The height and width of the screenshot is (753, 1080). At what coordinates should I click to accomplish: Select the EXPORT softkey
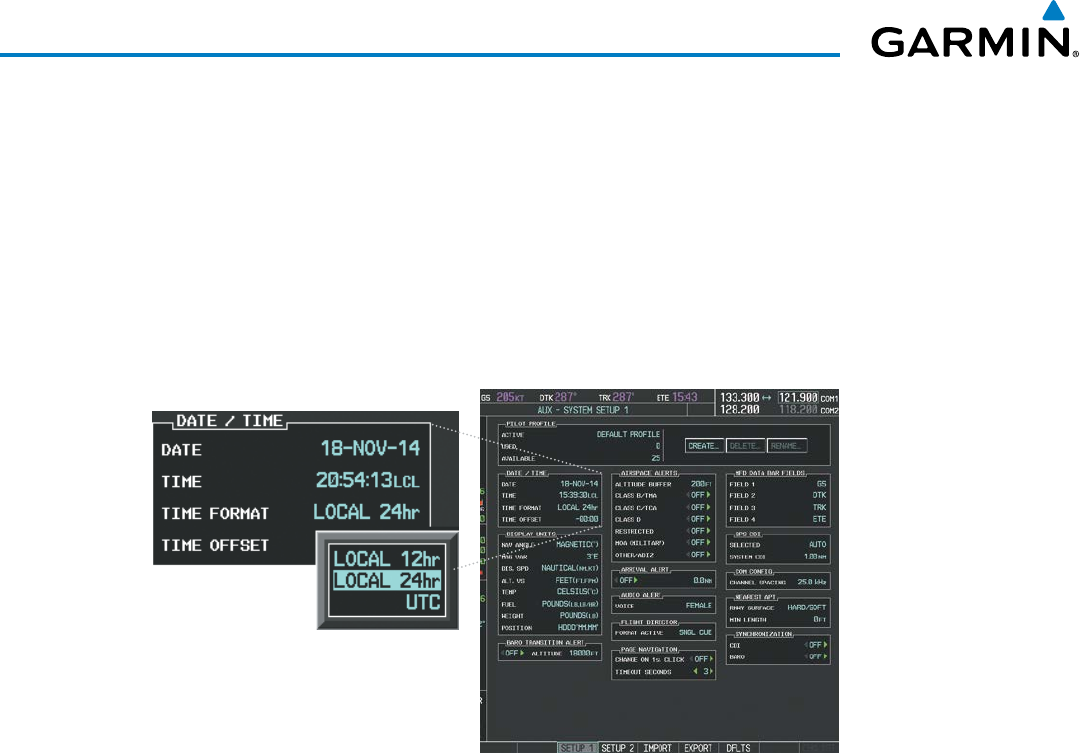click(698, 747)
